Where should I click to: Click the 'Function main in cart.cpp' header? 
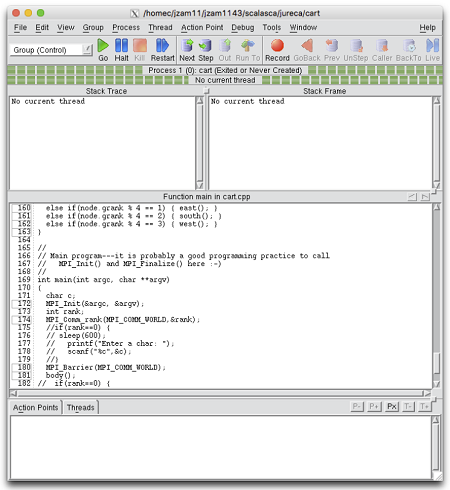click(x=207, y=197)
